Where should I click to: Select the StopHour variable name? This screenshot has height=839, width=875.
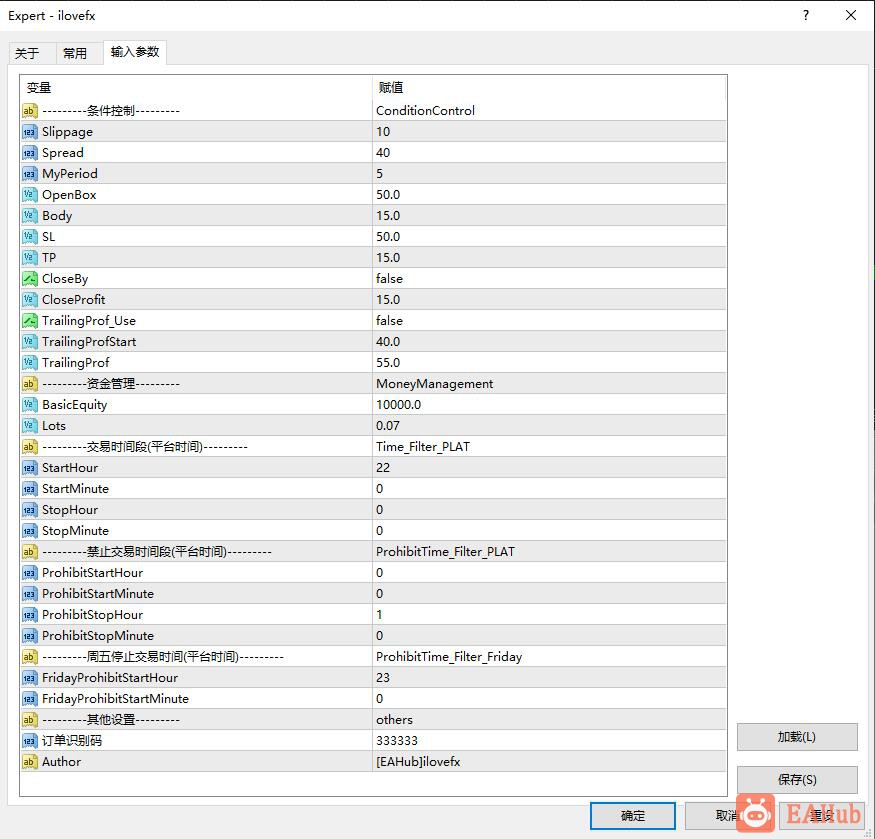70,510
